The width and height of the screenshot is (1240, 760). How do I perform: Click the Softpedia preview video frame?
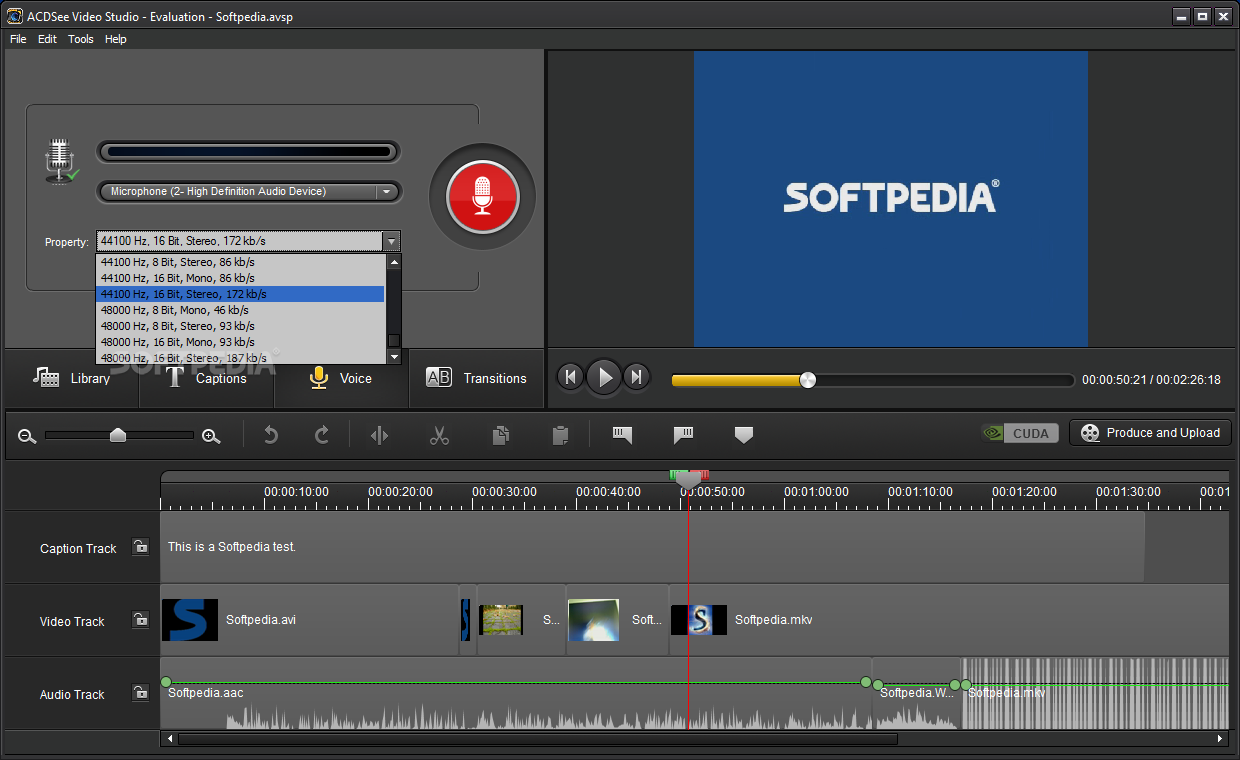tap(890, 199)
